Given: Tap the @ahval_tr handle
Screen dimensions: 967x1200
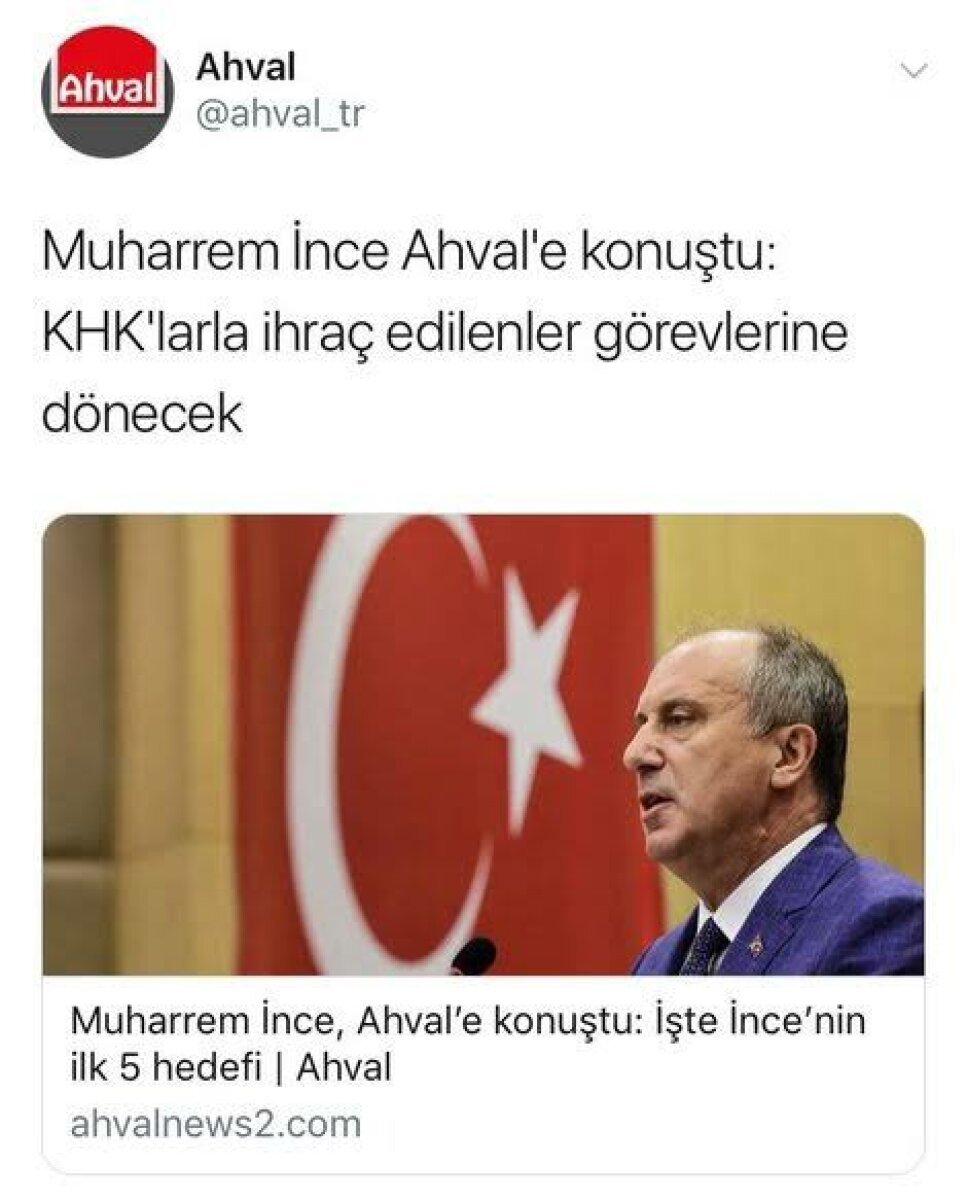Looking at the screenshot, I should point(279,115).
